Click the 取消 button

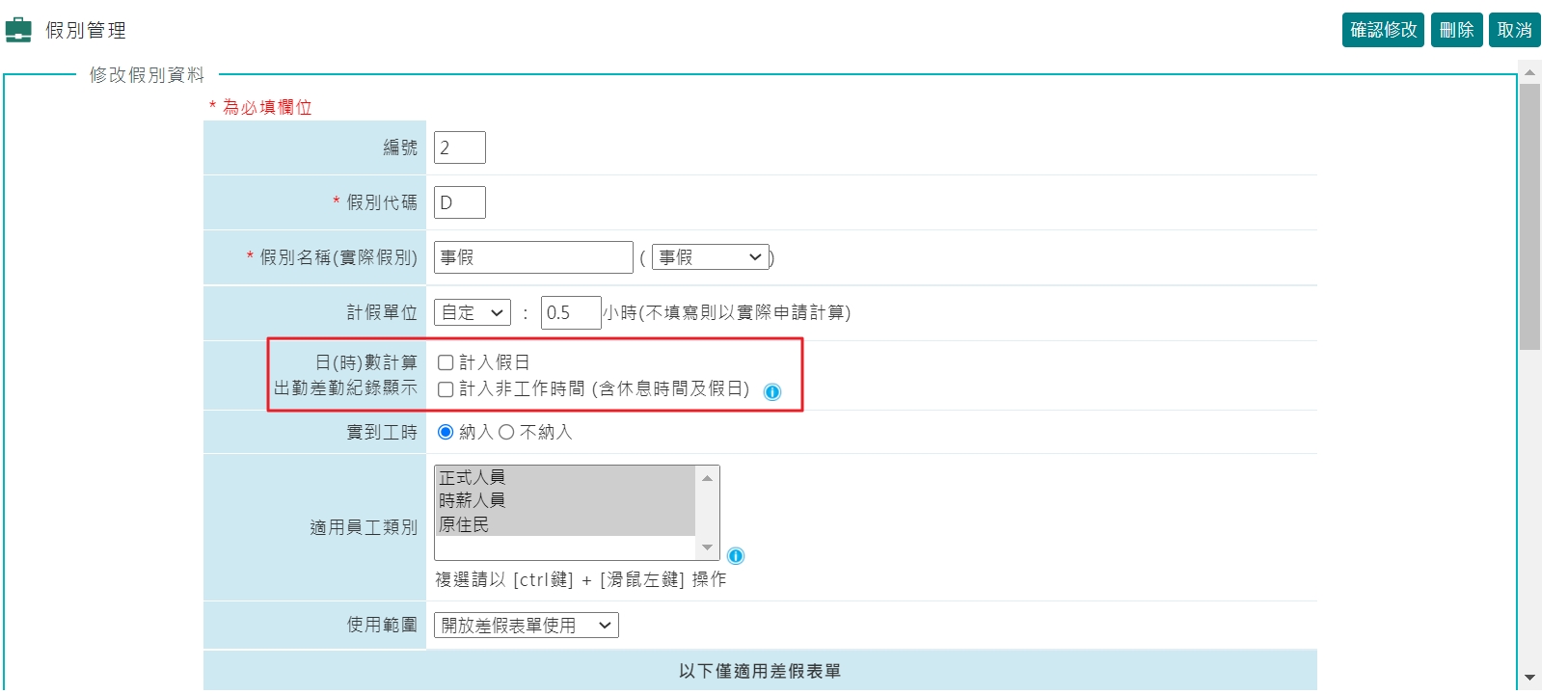(1515, 30)
